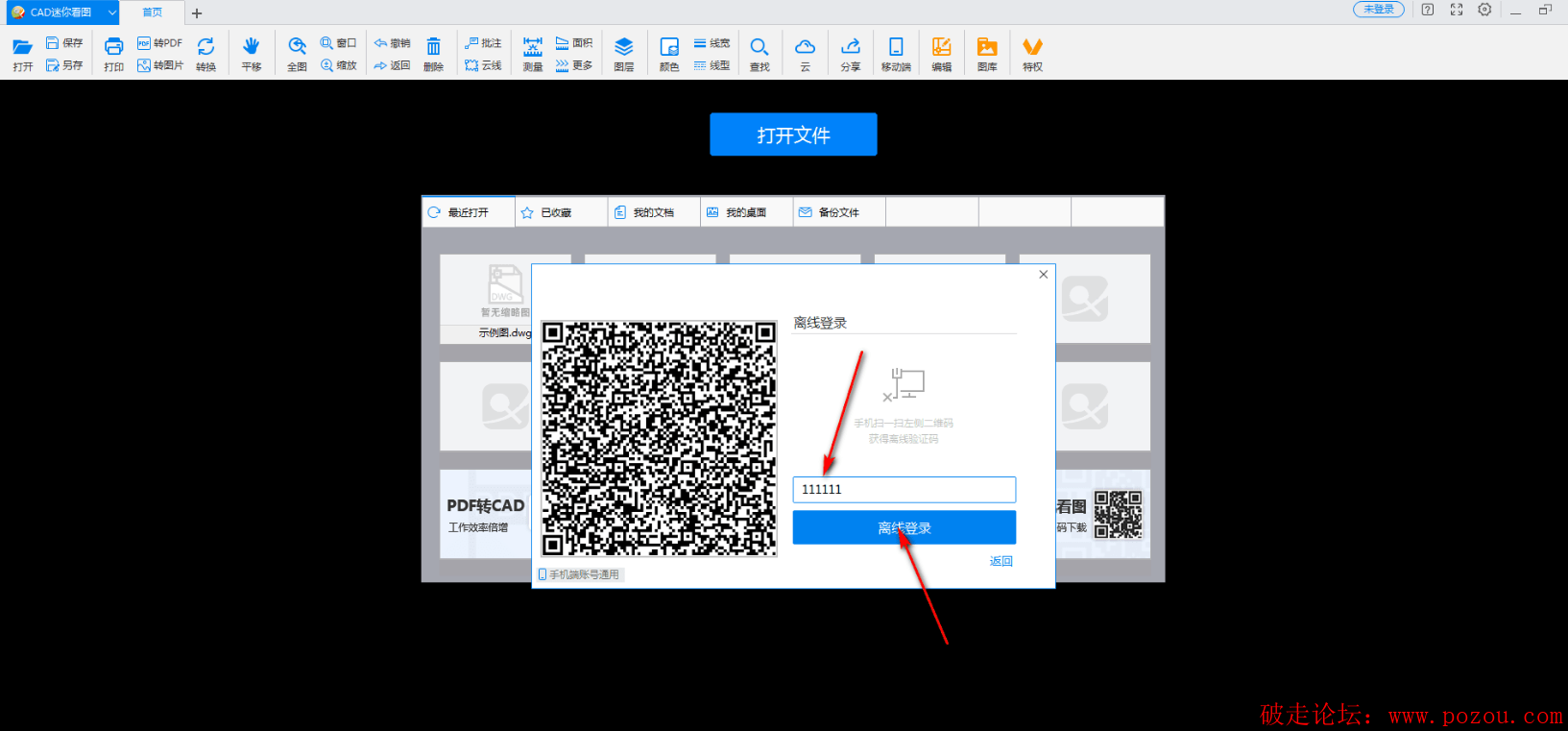Close the offline login dialog
The width and height of the screenshot is (1568, 731).
(x=1044, y=275)
